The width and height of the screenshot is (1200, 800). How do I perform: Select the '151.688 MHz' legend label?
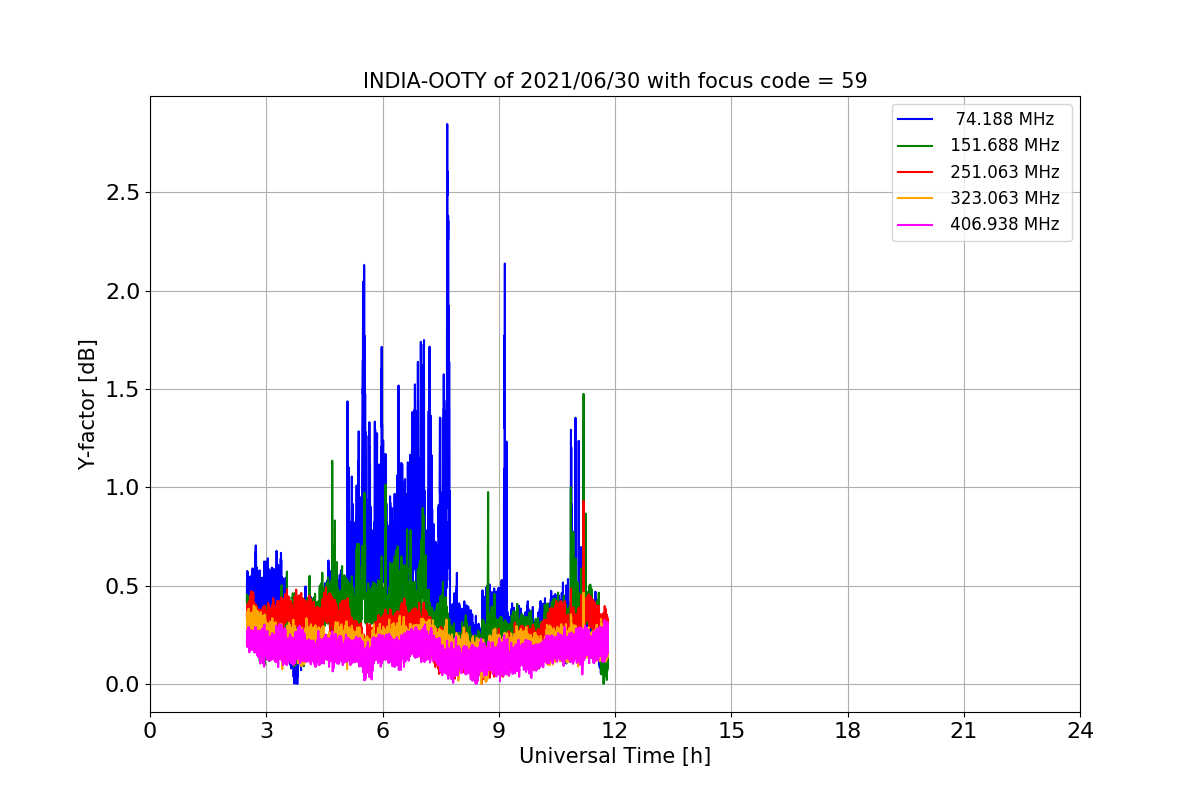(x=1005, y=145)
